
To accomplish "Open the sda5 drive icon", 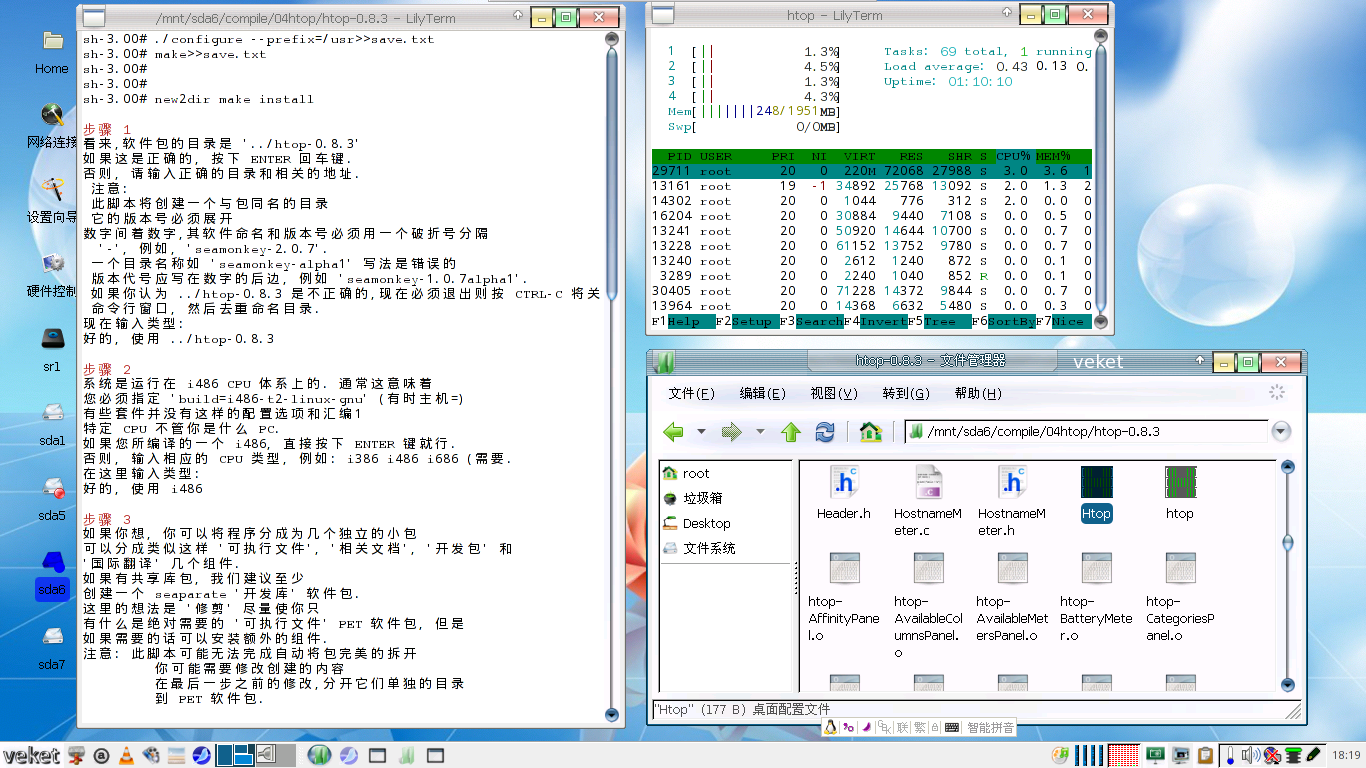I will pos(52,488).
